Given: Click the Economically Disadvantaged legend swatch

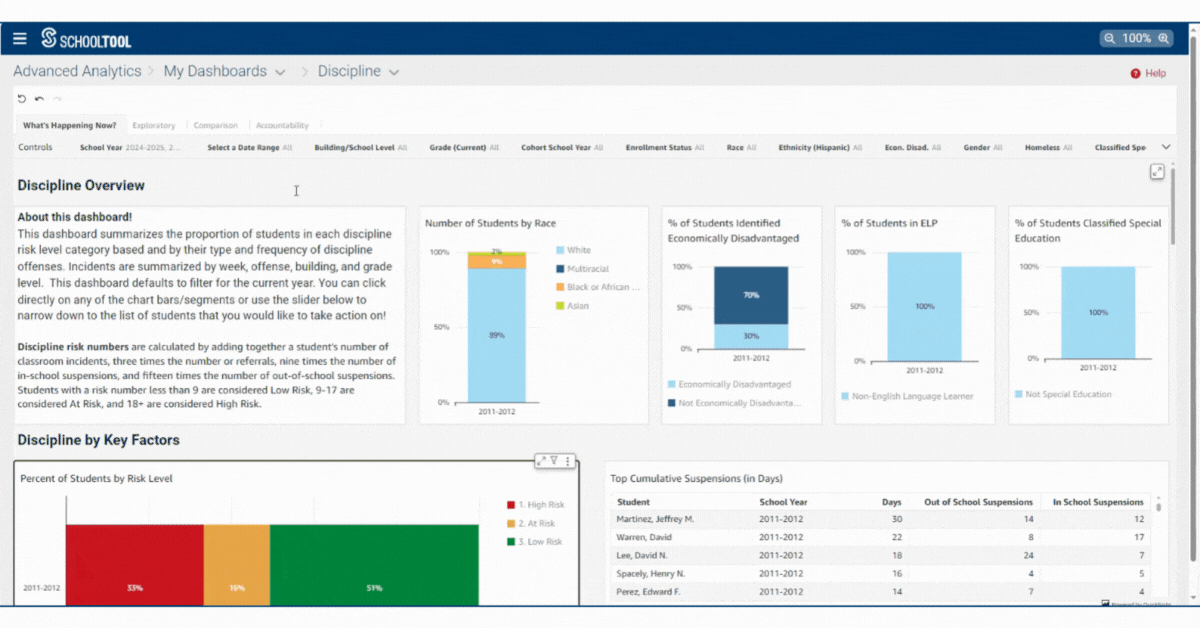Looking at the screenshot, I should pyautogui.click(x=672, y=384).
